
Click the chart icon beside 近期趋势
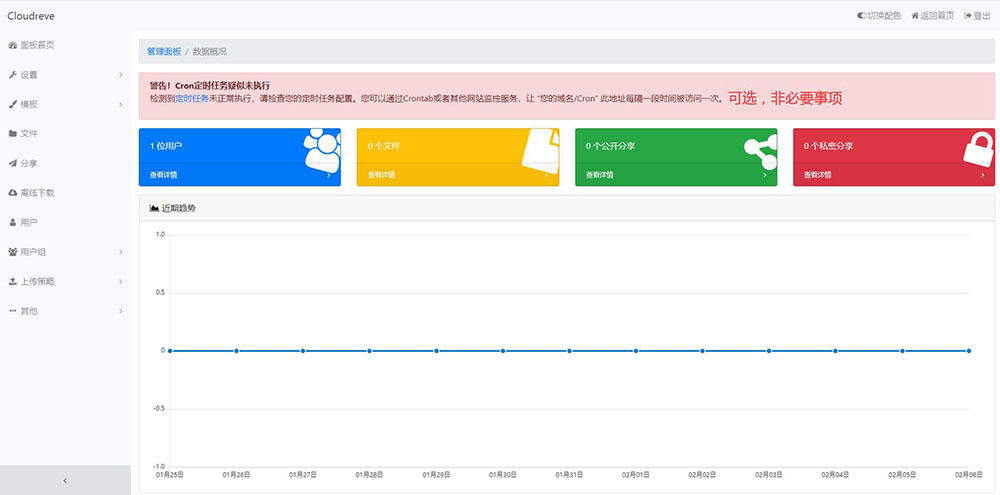pyautogui.click(x=154, y=208)
